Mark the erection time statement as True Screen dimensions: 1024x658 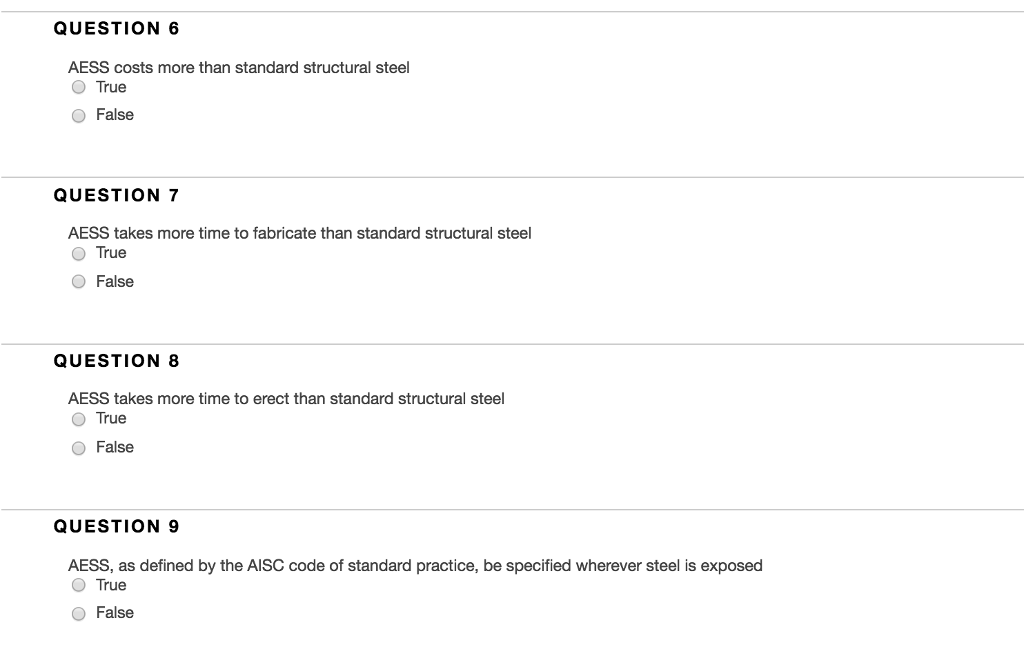(x=78, y=419)
